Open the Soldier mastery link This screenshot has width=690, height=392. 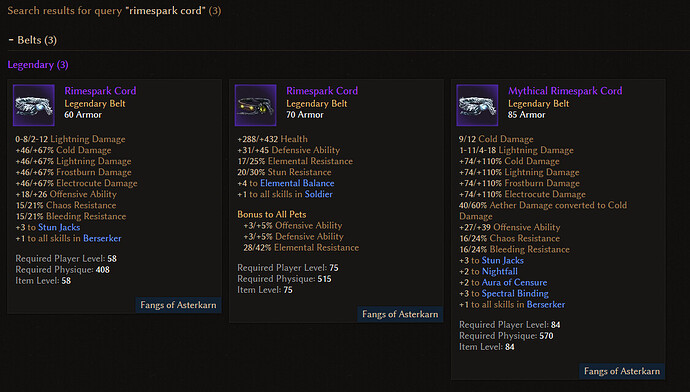point(319,194)
